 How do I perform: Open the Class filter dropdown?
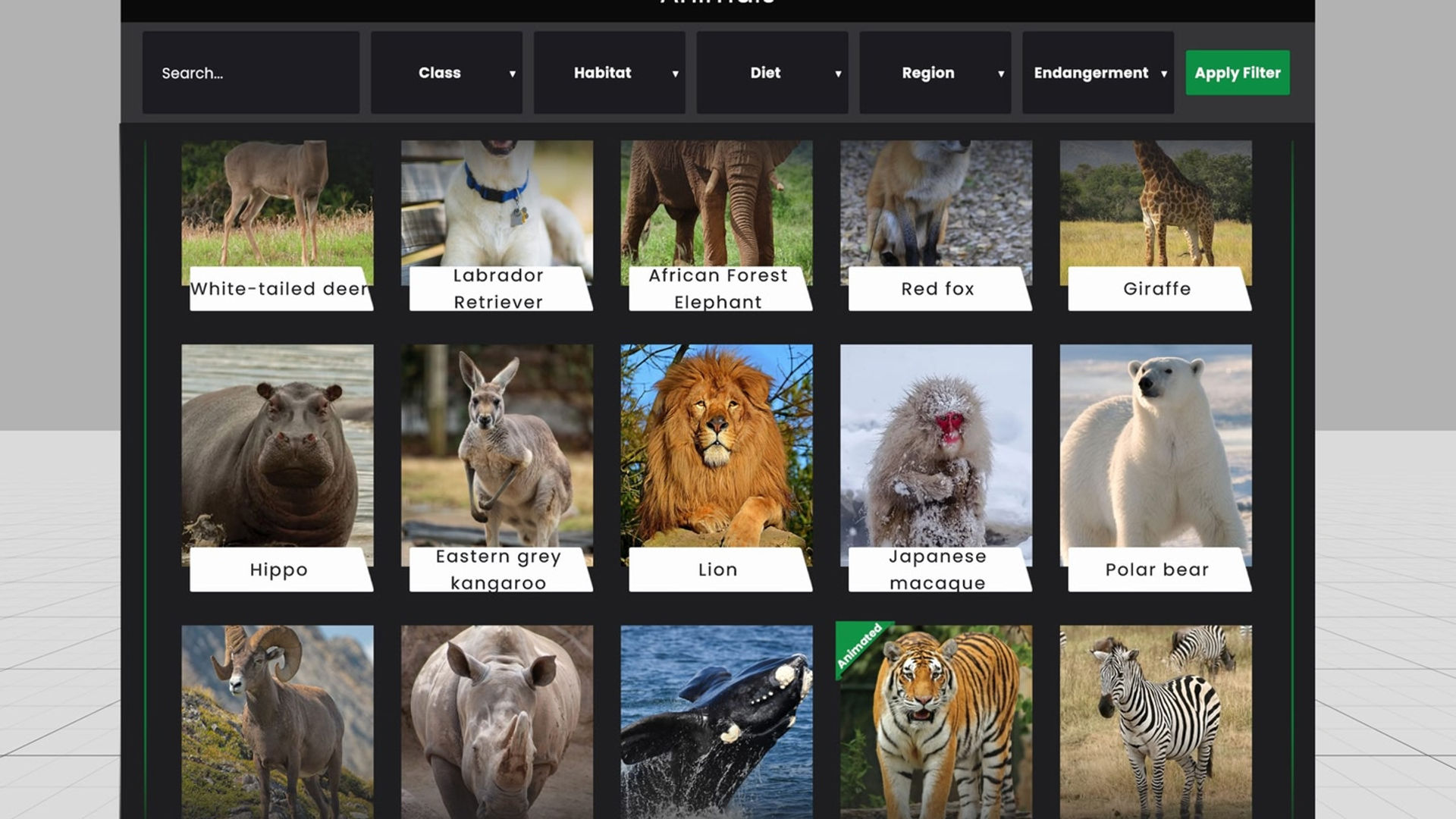pyautogui.click(x=447, y=73)
